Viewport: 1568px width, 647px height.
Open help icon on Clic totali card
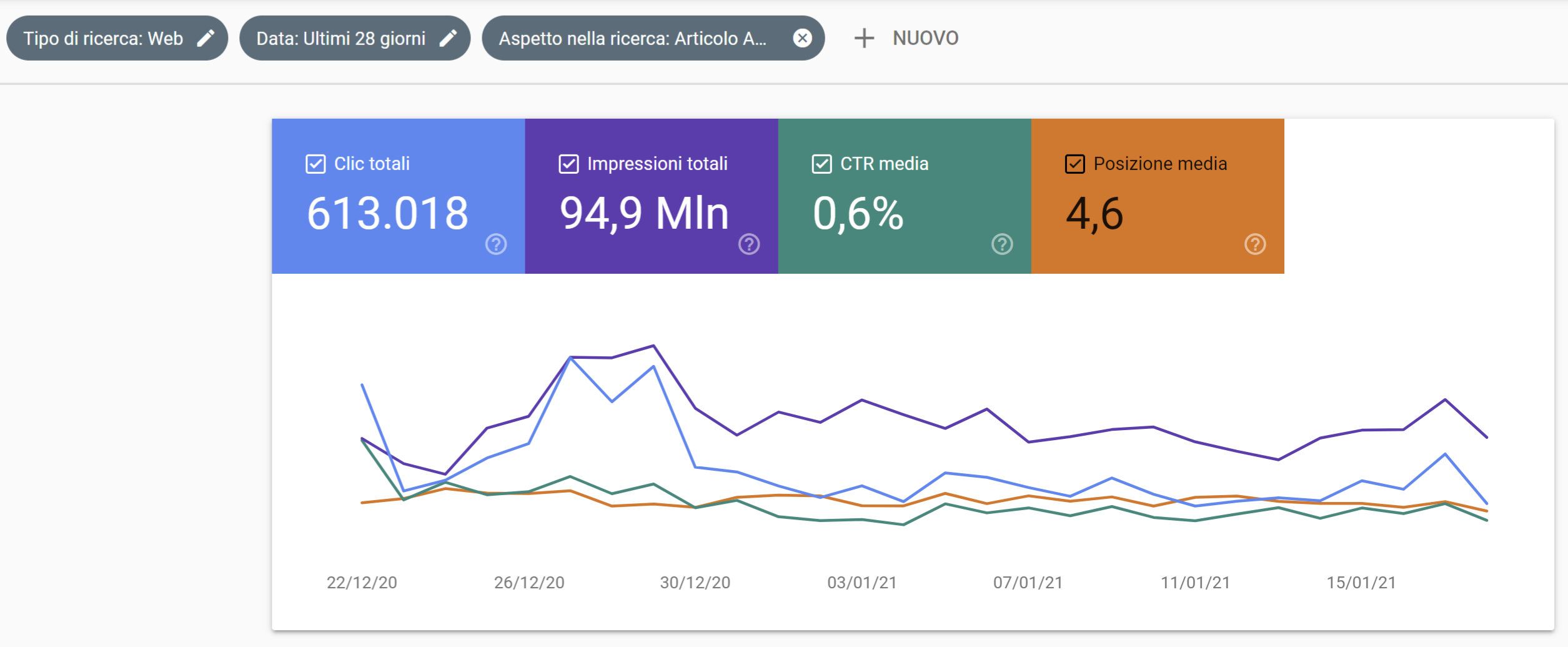tap(496, 244)
